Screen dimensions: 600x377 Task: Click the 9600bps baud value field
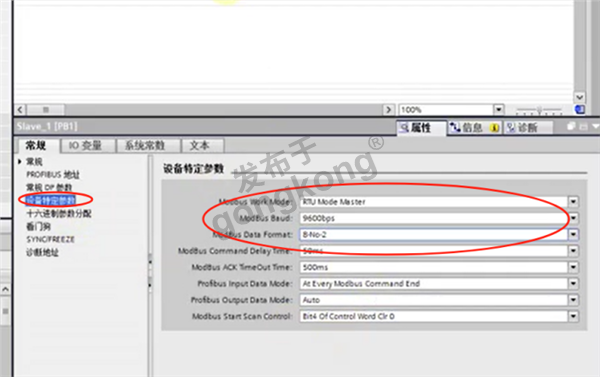coord(434,218)
